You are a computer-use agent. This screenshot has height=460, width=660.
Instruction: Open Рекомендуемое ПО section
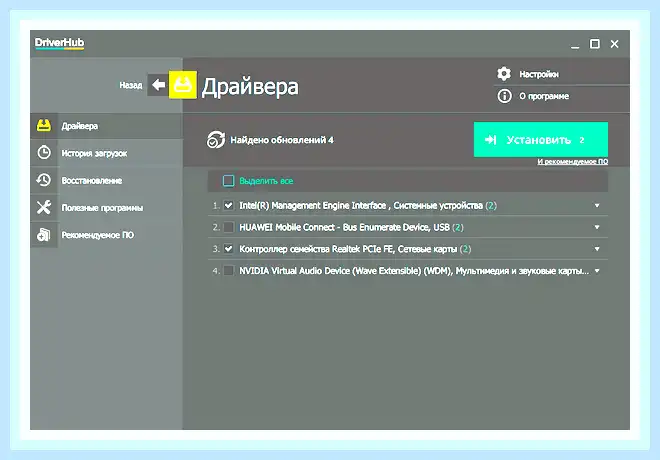(x=106, y=235)
